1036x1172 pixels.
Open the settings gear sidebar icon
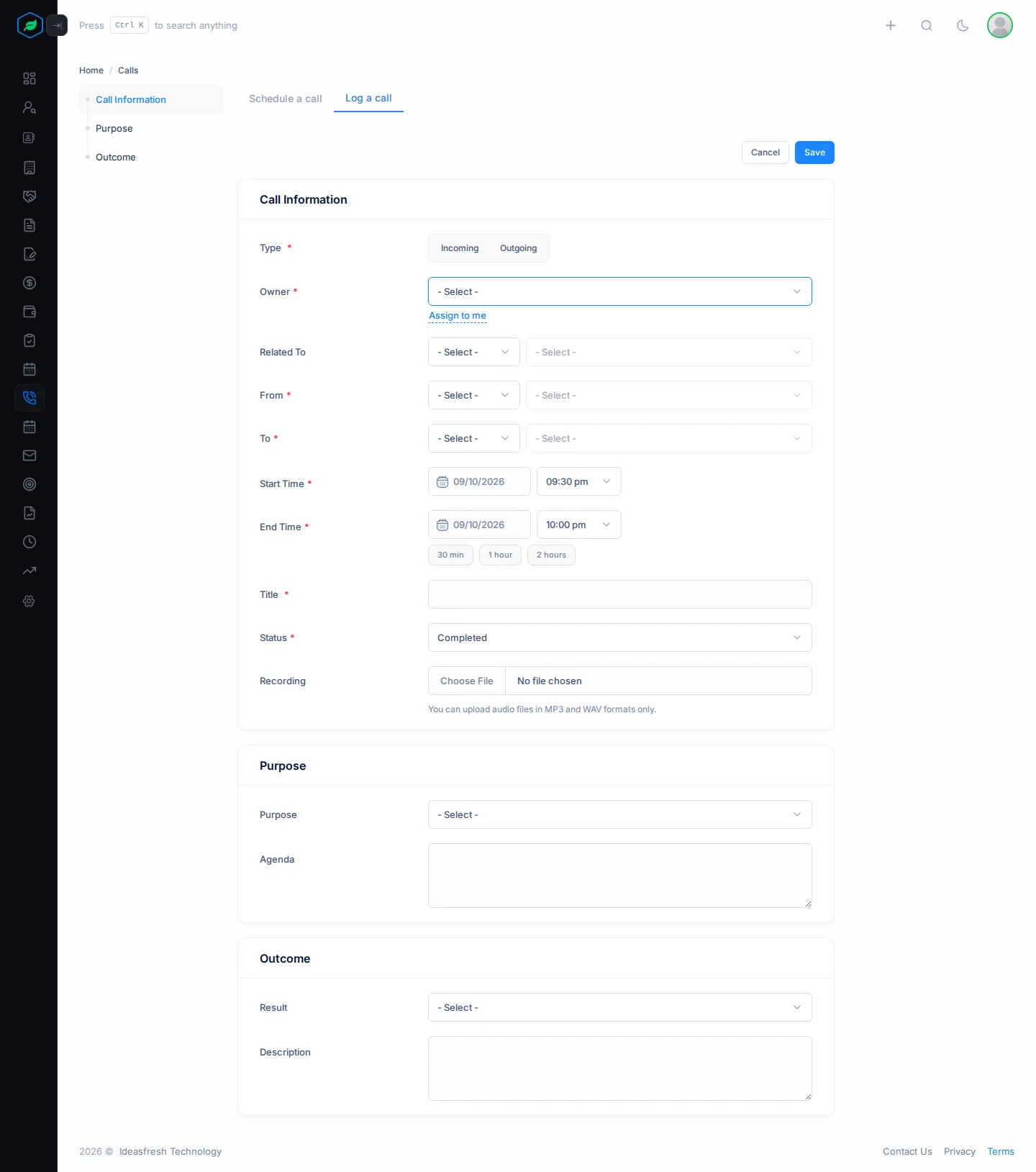[29, 601]
